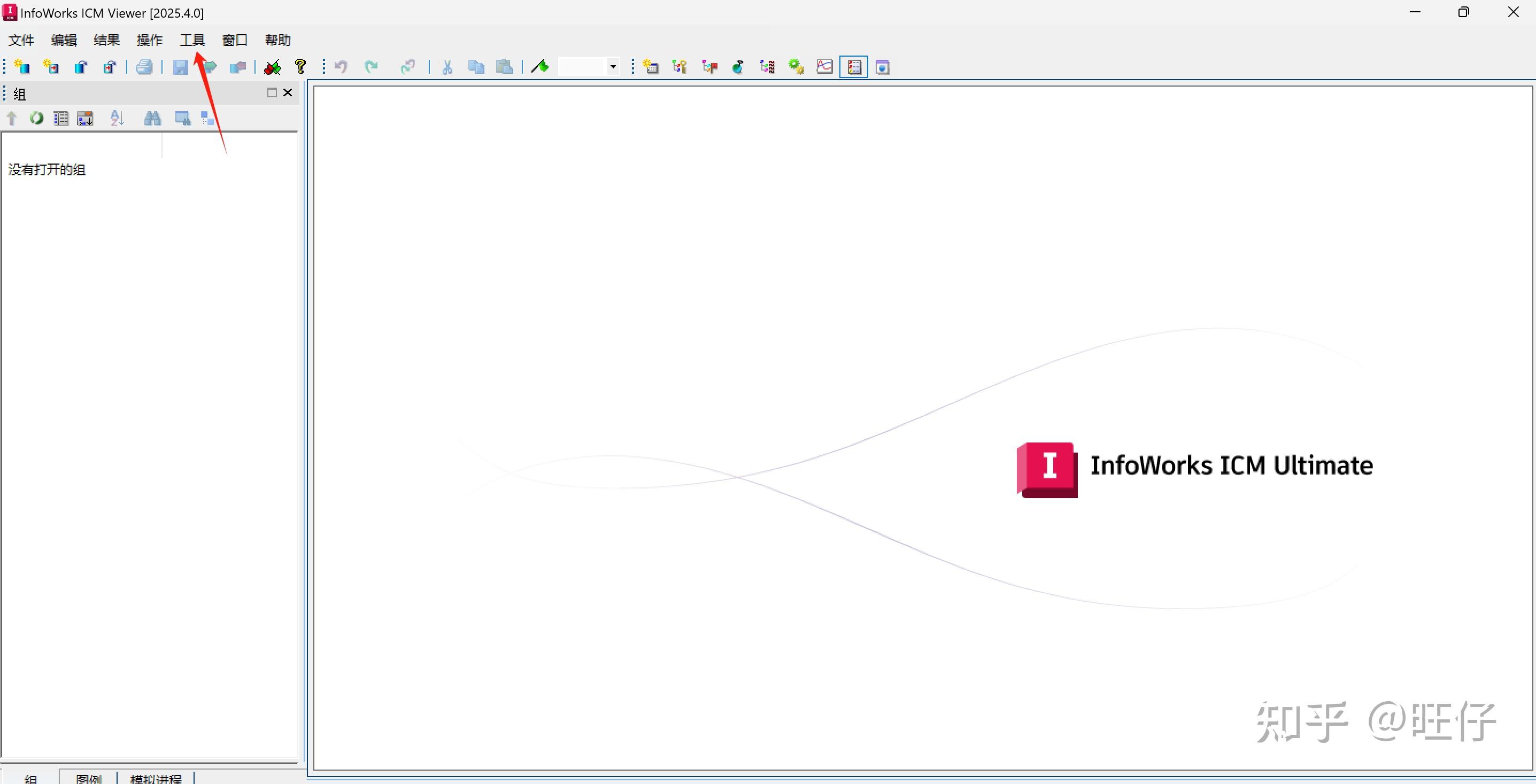Click the green flag icon in toolbar

point(540,67)
